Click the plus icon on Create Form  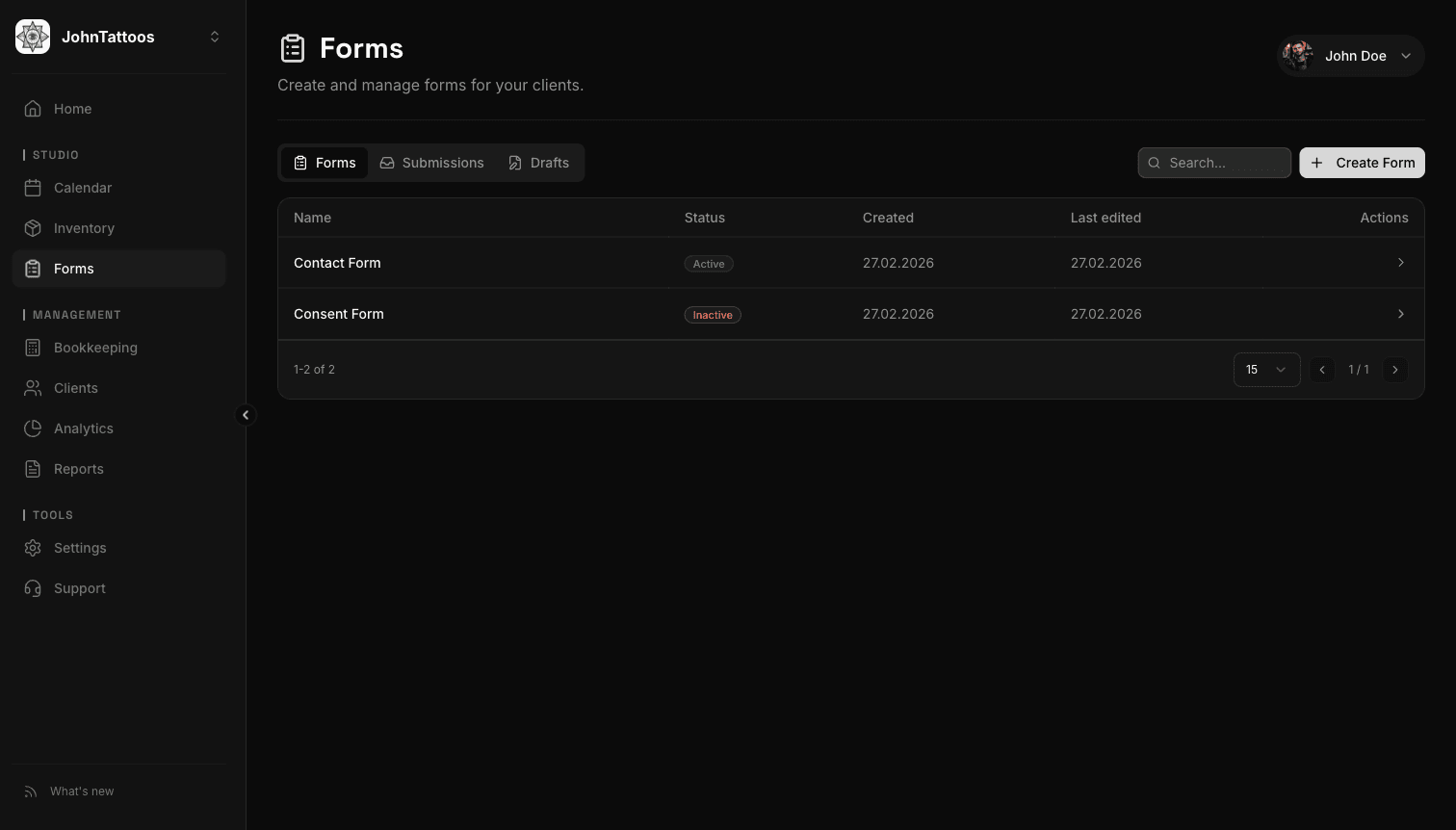click(1316, 163)
